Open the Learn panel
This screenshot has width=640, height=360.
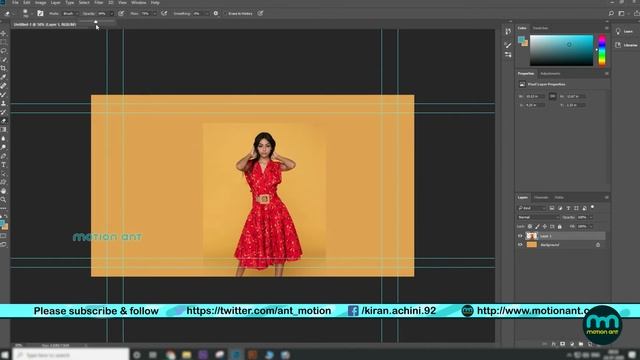pyautogui.click(x=624, y=31)
